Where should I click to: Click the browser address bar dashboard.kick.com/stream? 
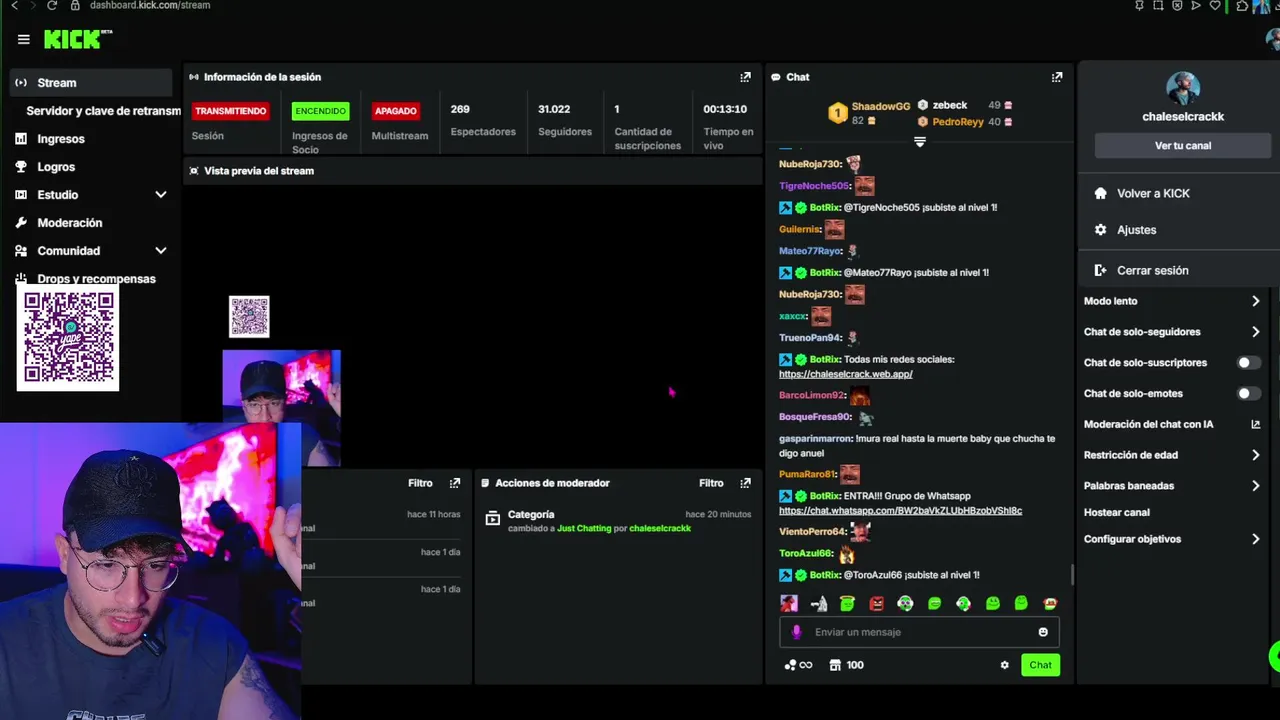[150, 5]
